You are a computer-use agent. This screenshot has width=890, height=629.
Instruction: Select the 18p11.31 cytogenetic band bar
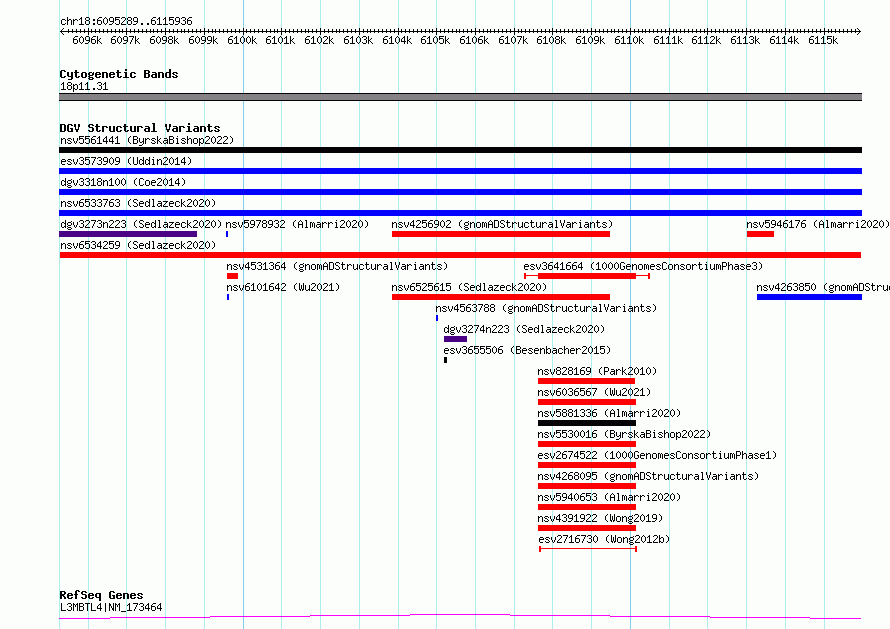click(460, 98)
